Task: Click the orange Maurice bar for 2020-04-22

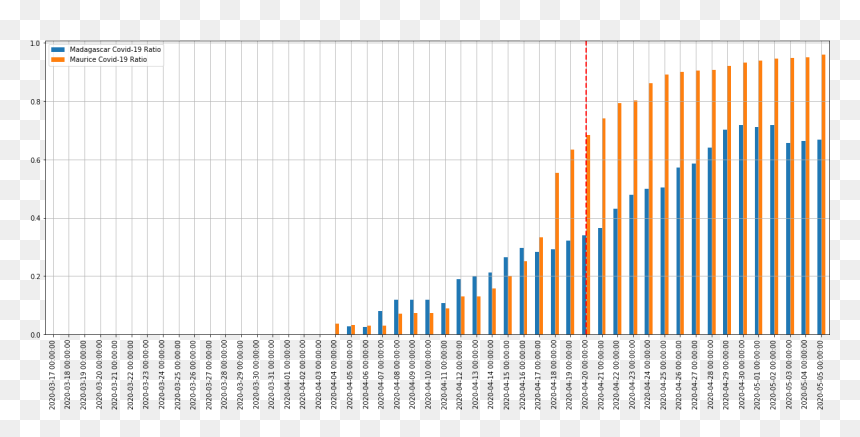Action: click(x=620, y=219)
